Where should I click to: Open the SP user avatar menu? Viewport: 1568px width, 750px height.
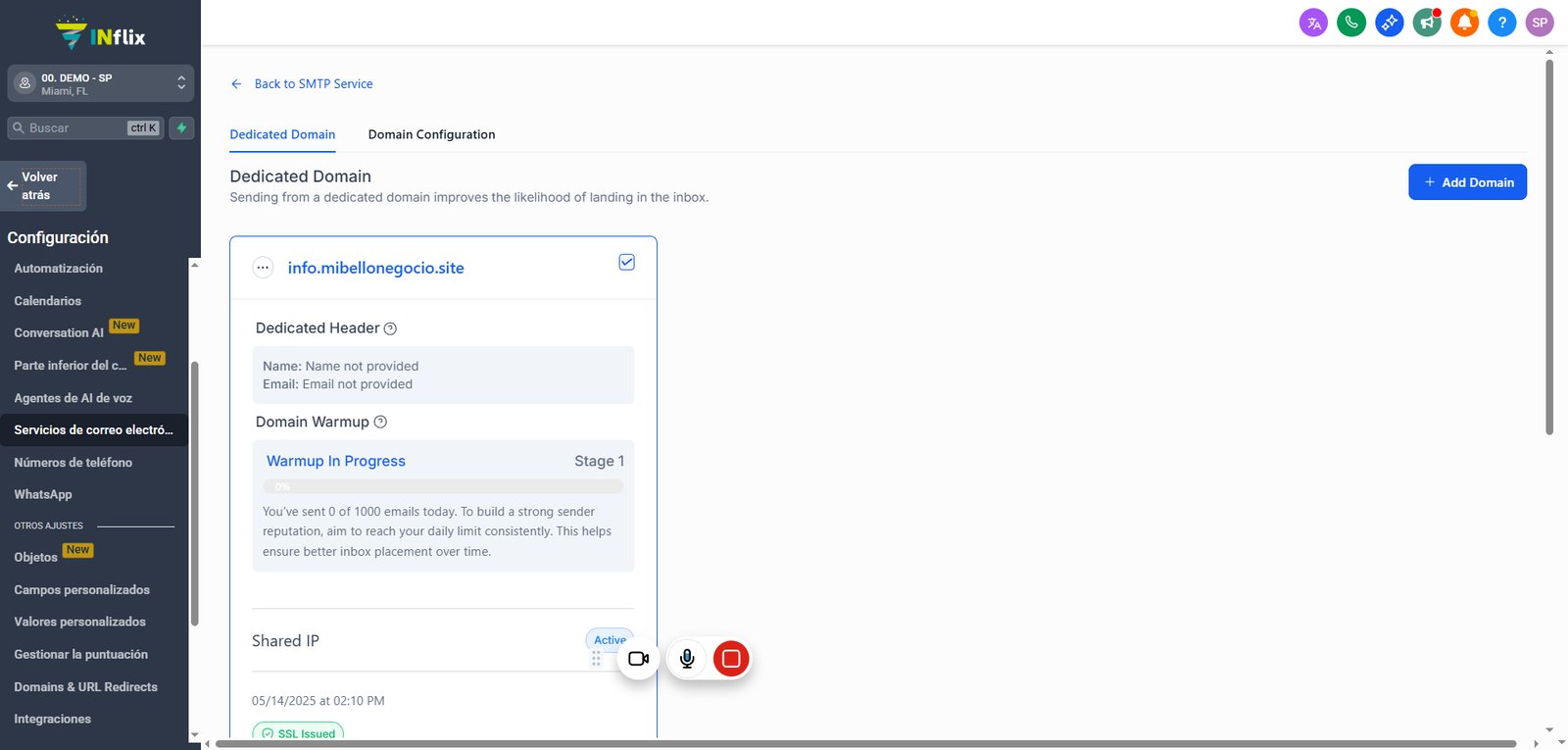pyautogui.click(x=1540, y=23)
